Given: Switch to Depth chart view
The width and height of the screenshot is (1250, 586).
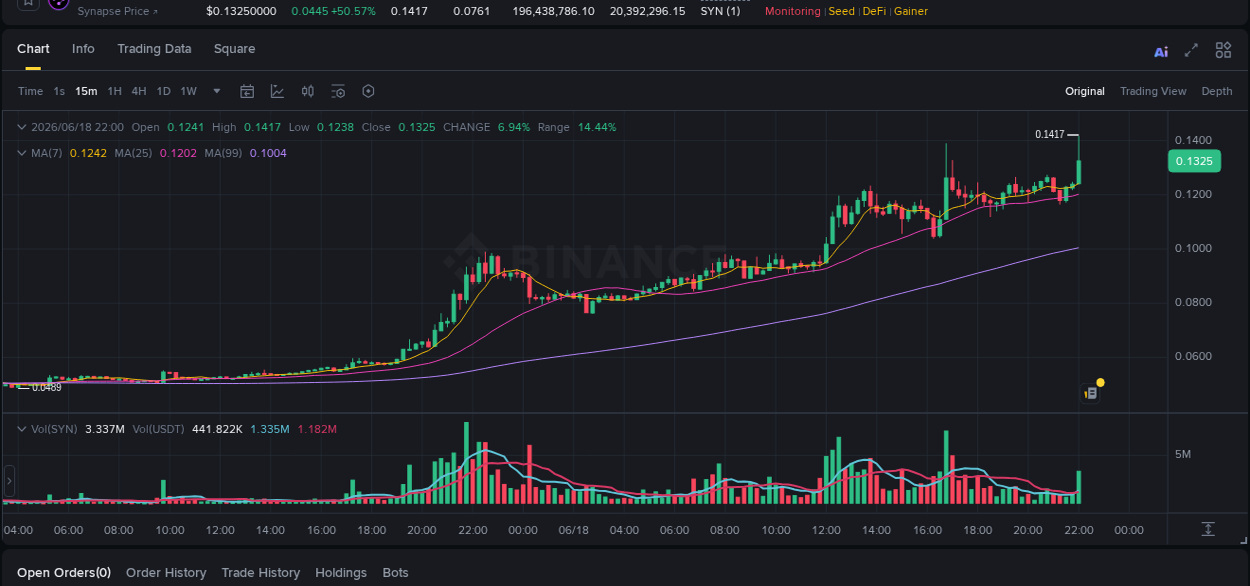Looking at the screenshot, I should [1216, 91].
